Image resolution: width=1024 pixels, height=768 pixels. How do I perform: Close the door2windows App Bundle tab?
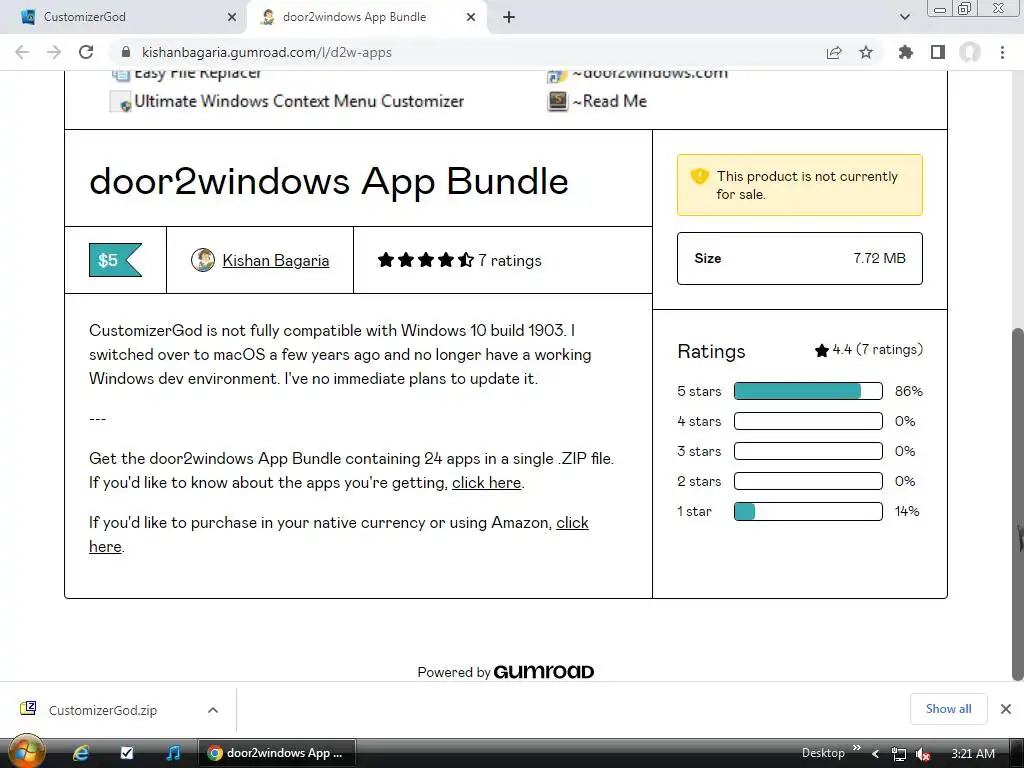471,17
